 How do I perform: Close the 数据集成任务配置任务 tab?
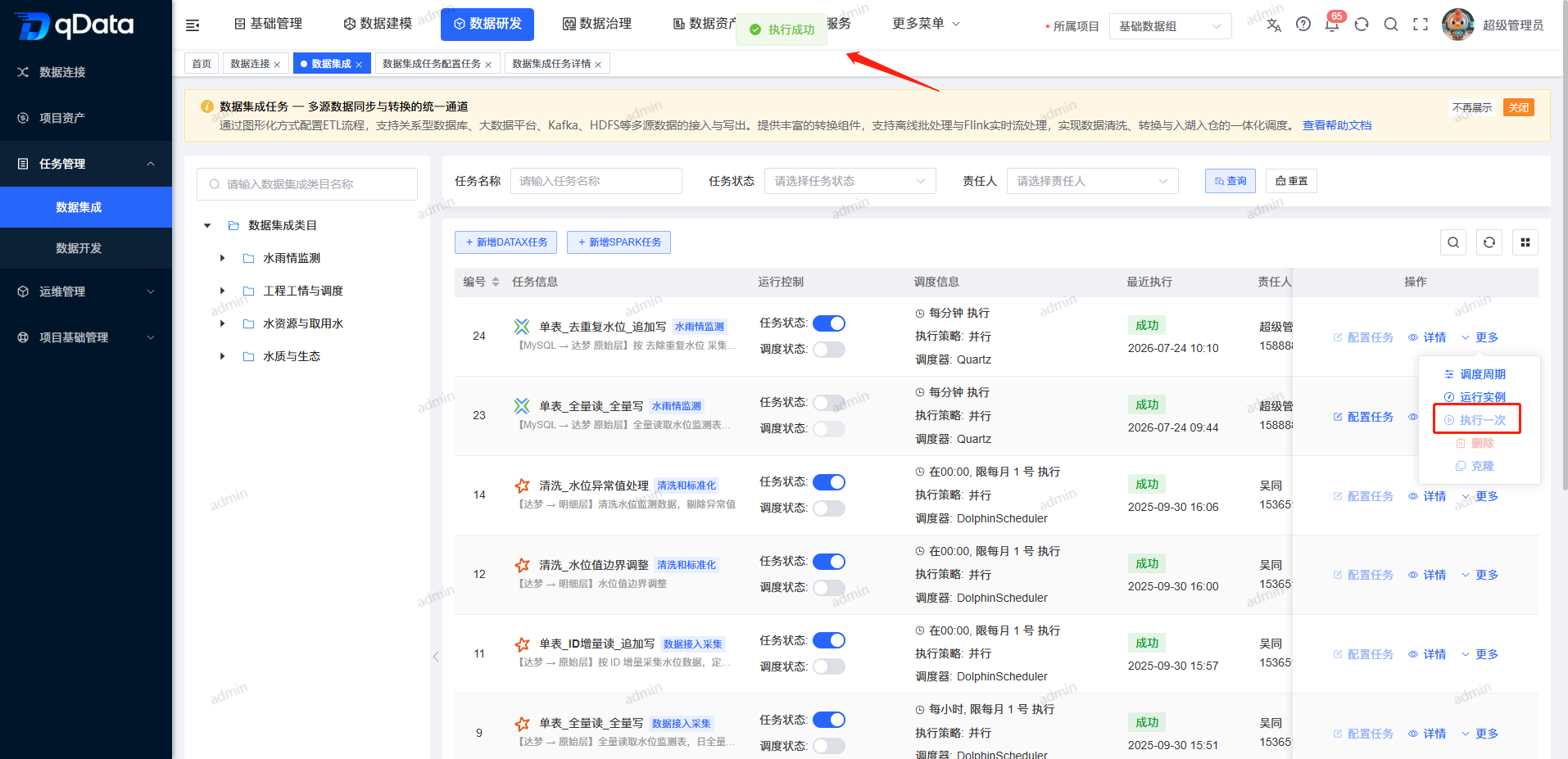click(x=488, y=65)
